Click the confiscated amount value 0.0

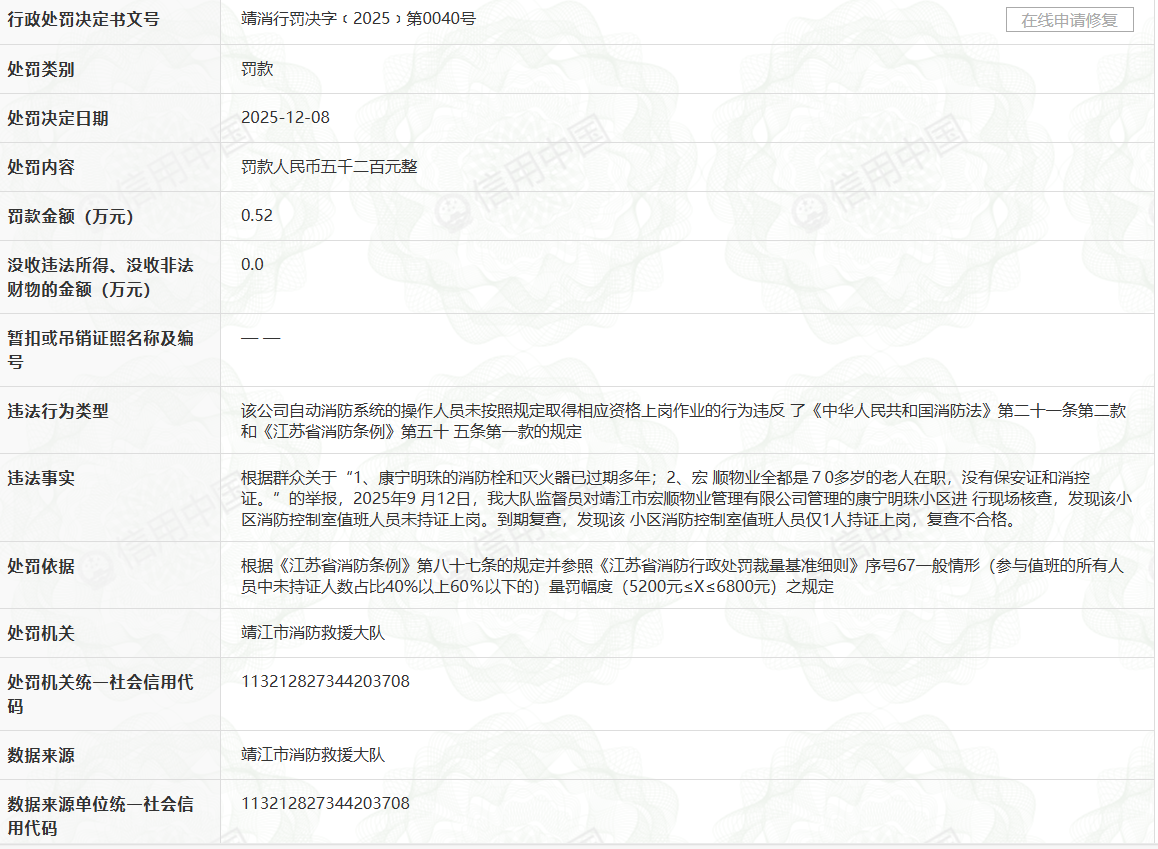[x=253, y=265]
